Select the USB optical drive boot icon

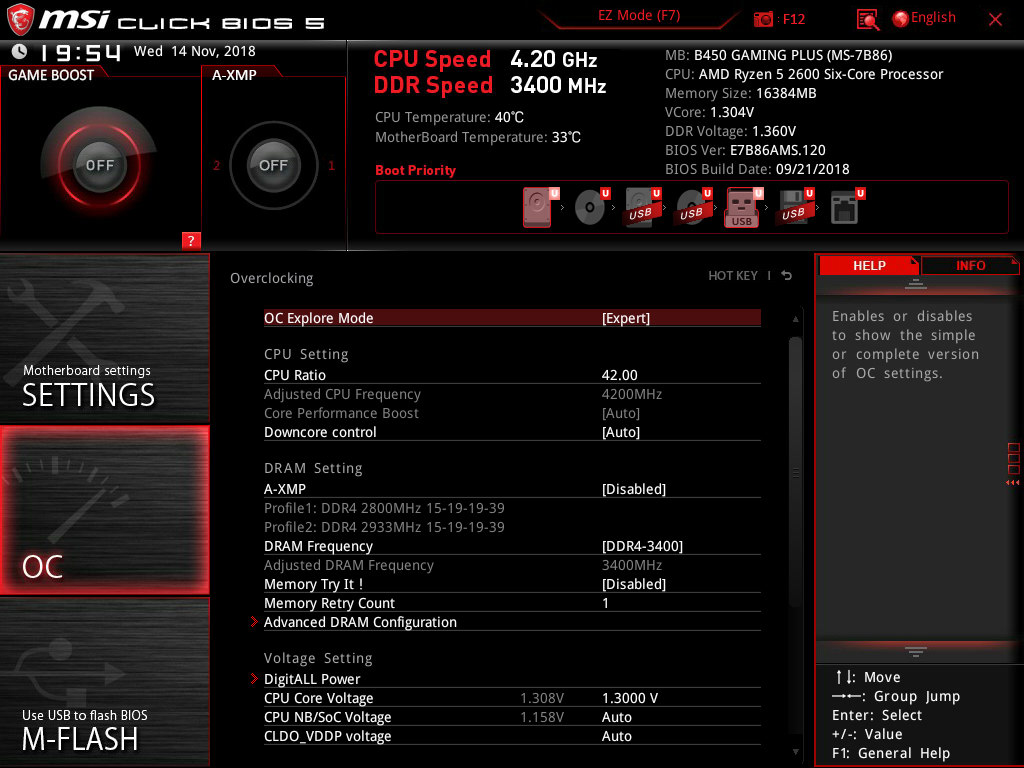pyautogui.click(x=694, y=207)
